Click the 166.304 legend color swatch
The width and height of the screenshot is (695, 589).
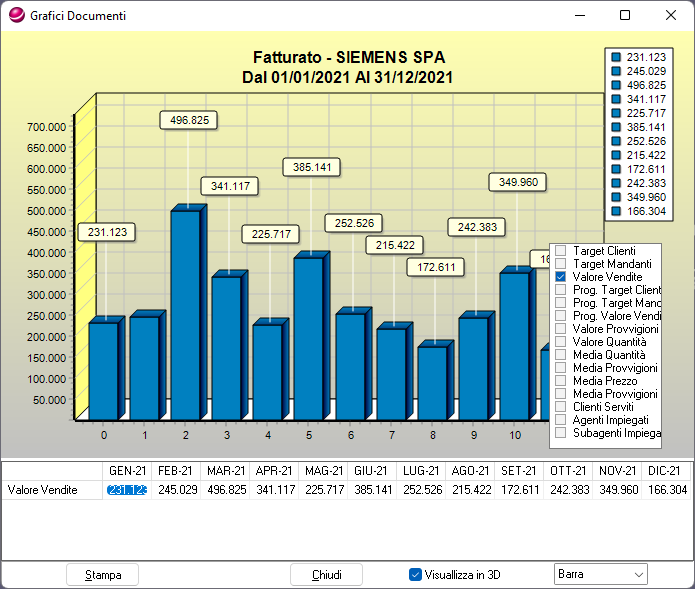coord(616,211)
